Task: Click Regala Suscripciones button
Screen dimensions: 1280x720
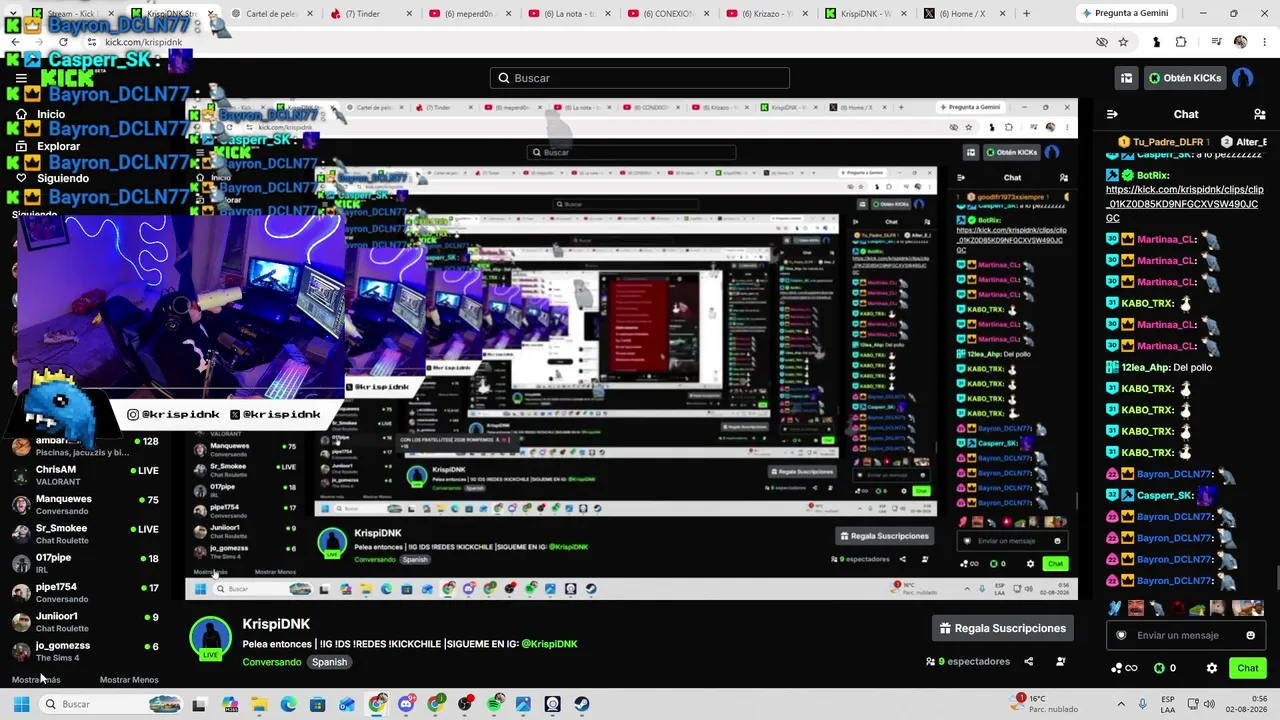Action: (1003, 628)
